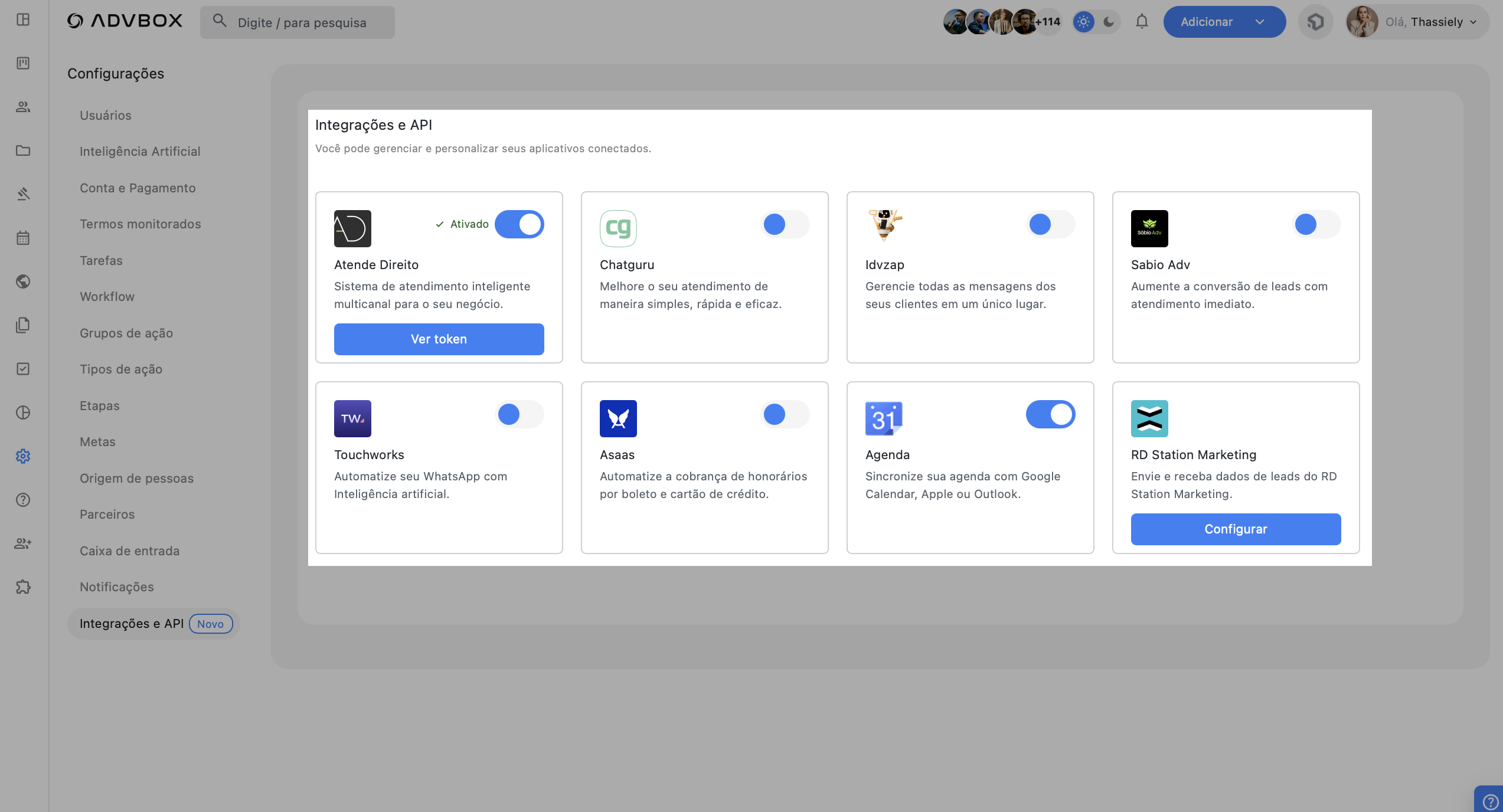This screenshot has width=1503, height=812.
Task: Disable the Atende Direito toggle
Action: point(519,224)
